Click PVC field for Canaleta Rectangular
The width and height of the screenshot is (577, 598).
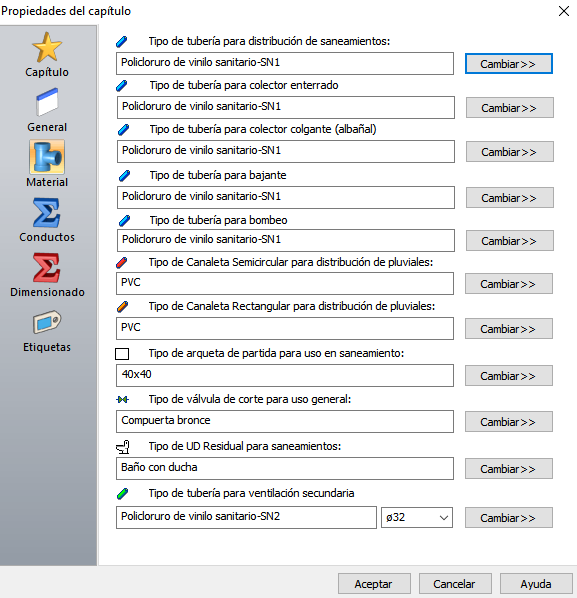[x=285, y=328]
